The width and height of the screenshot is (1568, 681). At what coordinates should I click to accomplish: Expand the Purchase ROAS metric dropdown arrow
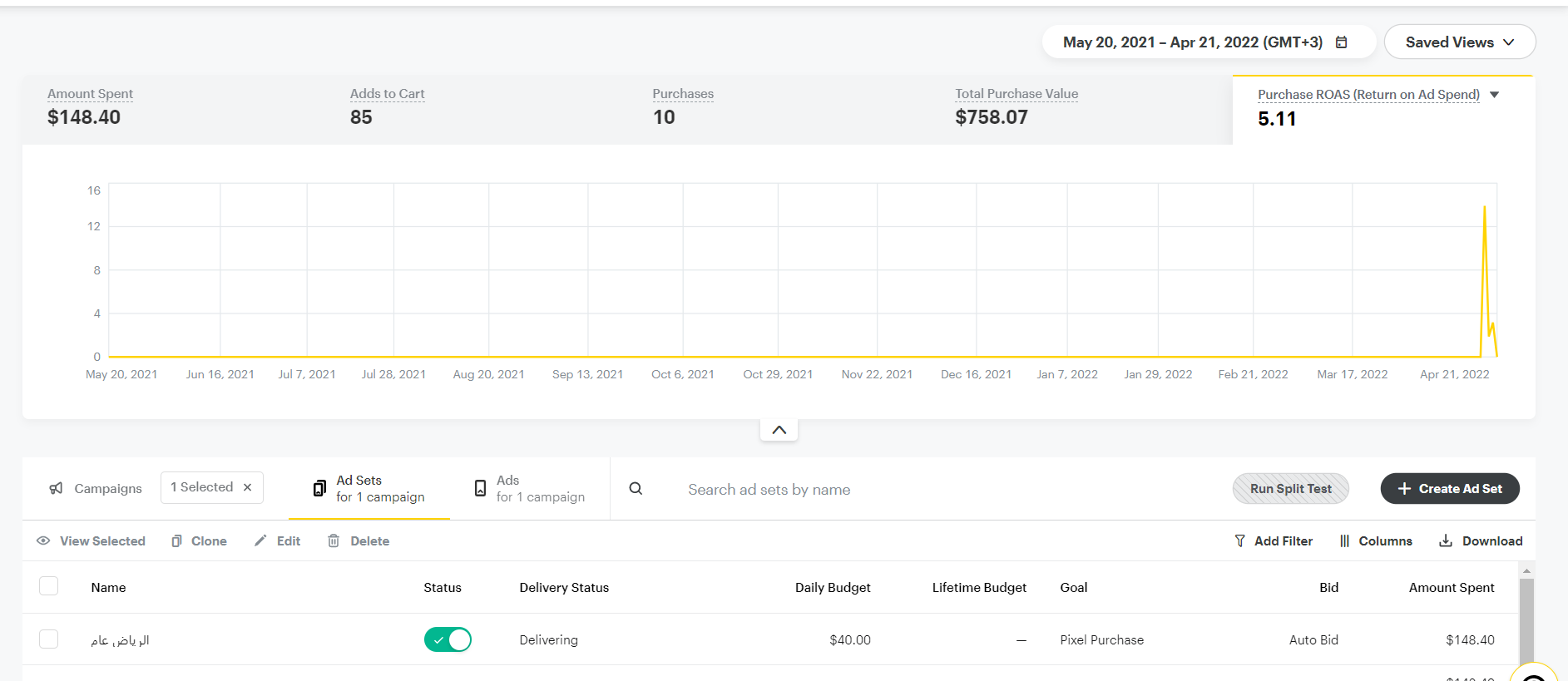pyautogui.click(x=1494, y=95)
